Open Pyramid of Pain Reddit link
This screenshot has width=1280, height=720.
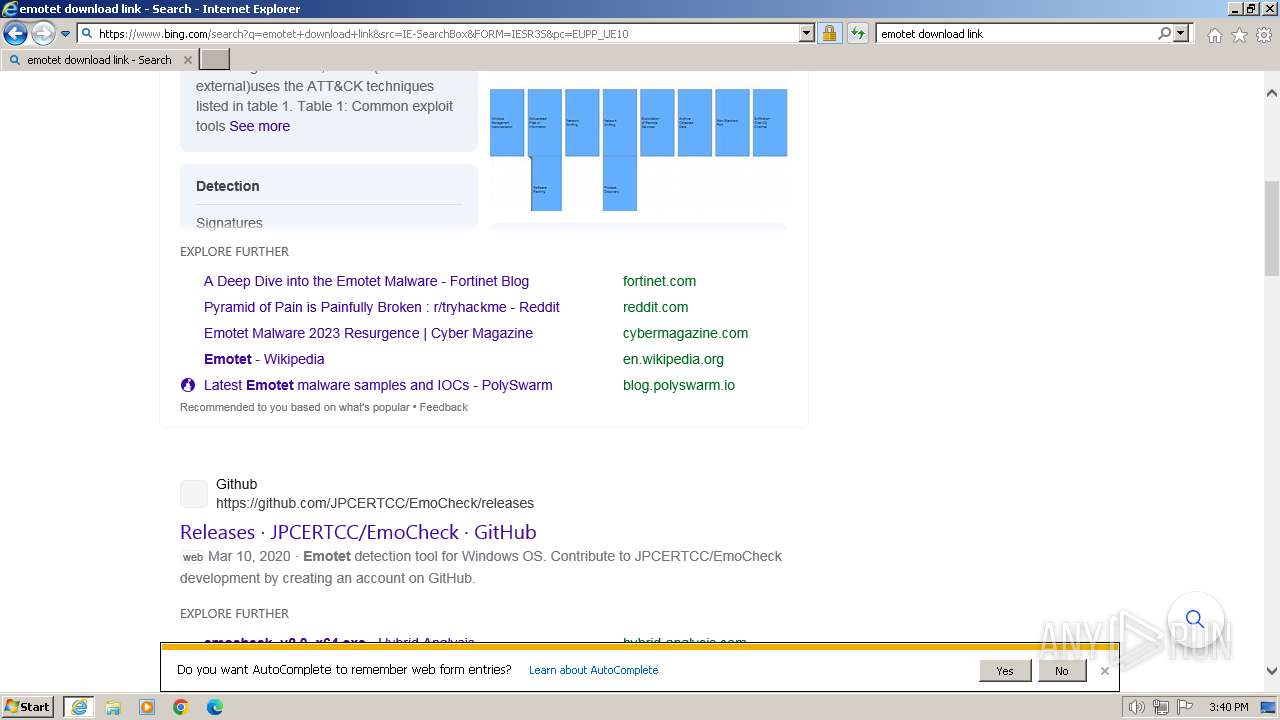point(381,307)
